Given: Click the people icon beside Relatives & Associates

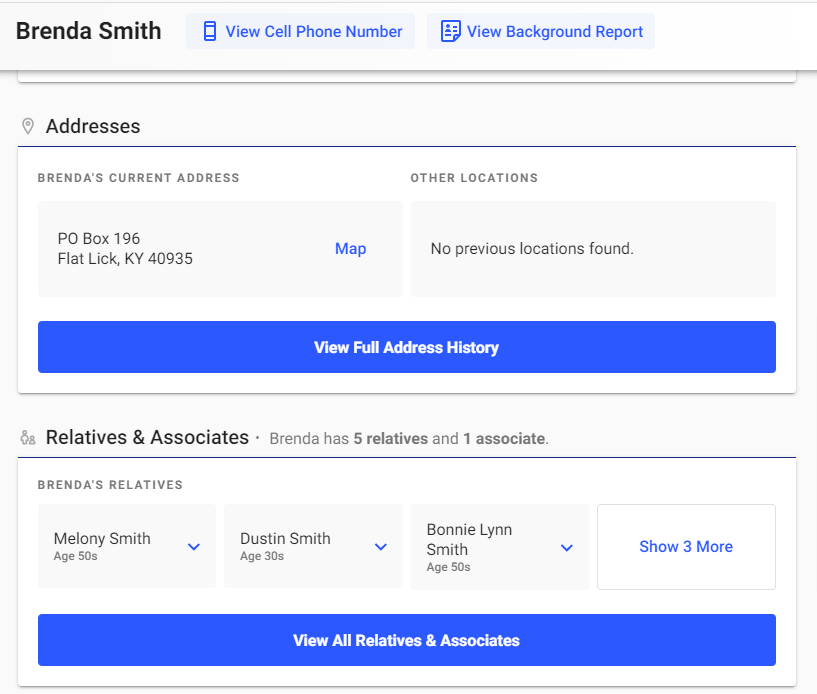Looking at the screenshot, I should (x=28, y=438).
